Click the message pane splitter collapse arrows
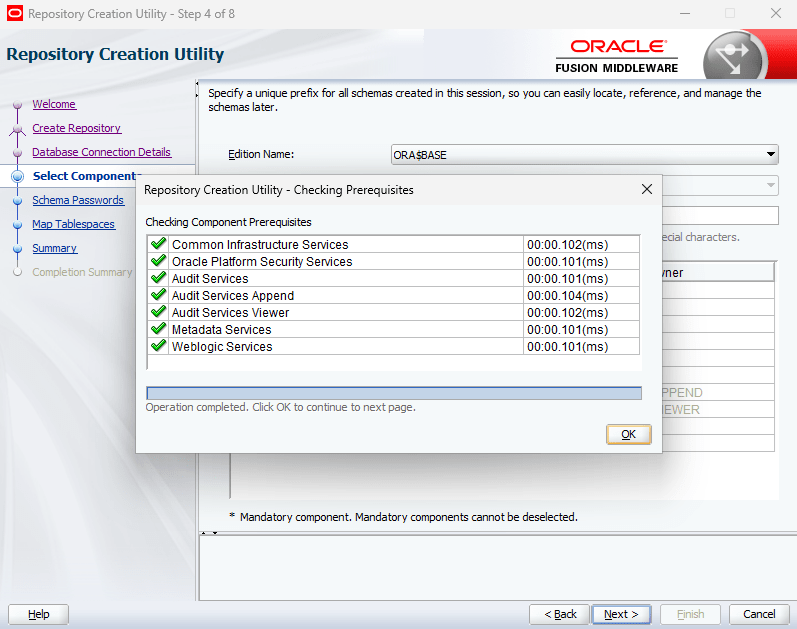 (209, 533)
